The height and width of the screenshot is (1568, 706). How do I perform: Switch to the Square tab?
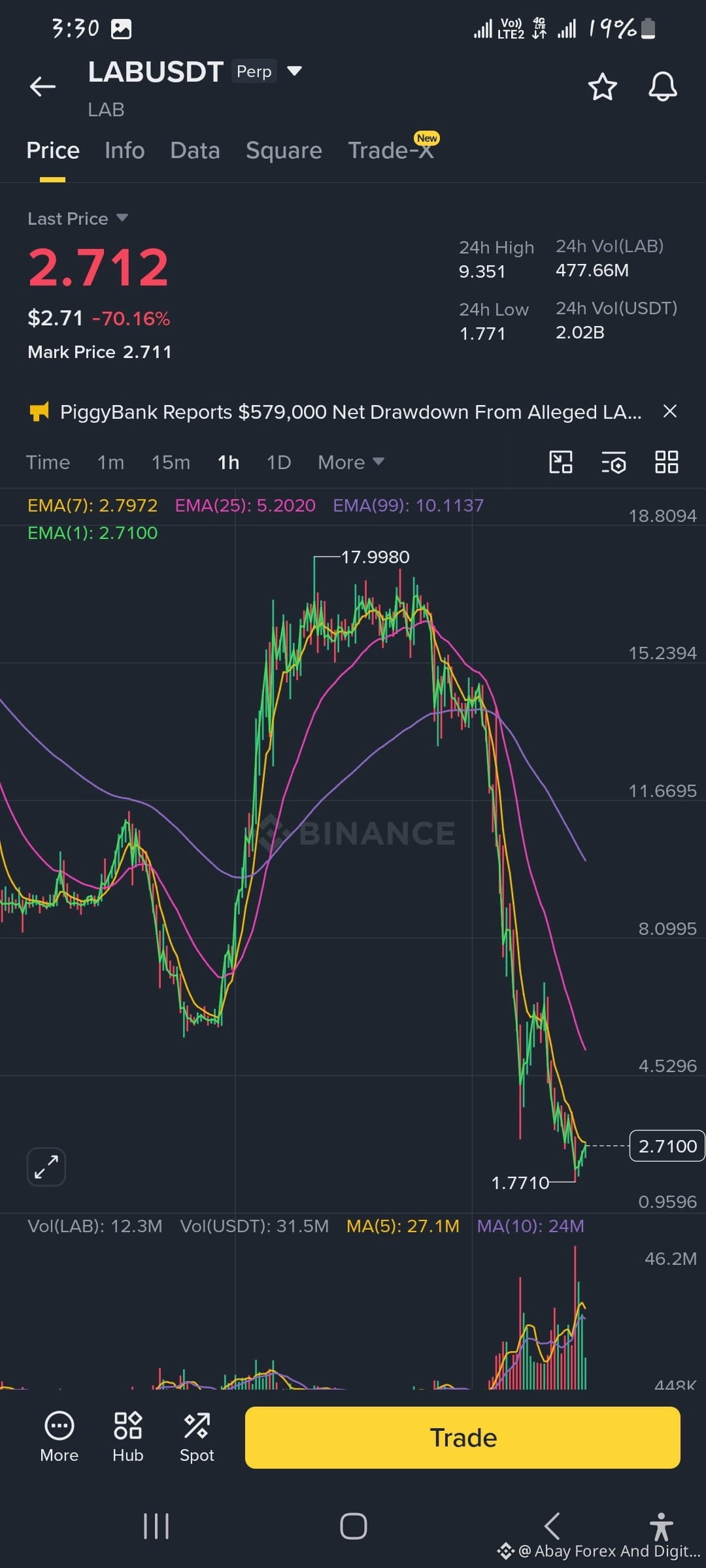point(284,150)
